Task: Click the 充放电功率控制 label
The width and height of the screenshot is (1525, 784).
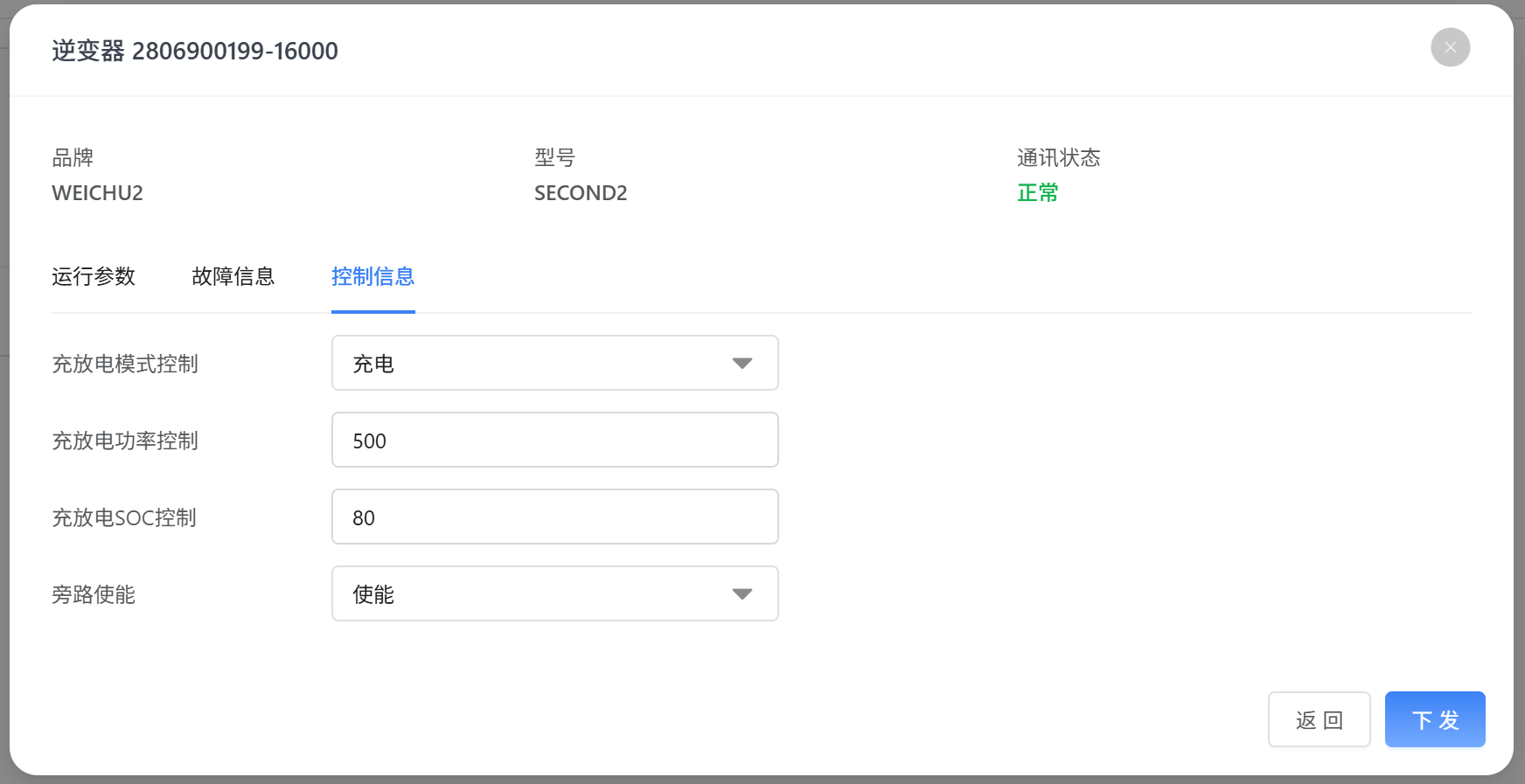Action: point(125,441)
